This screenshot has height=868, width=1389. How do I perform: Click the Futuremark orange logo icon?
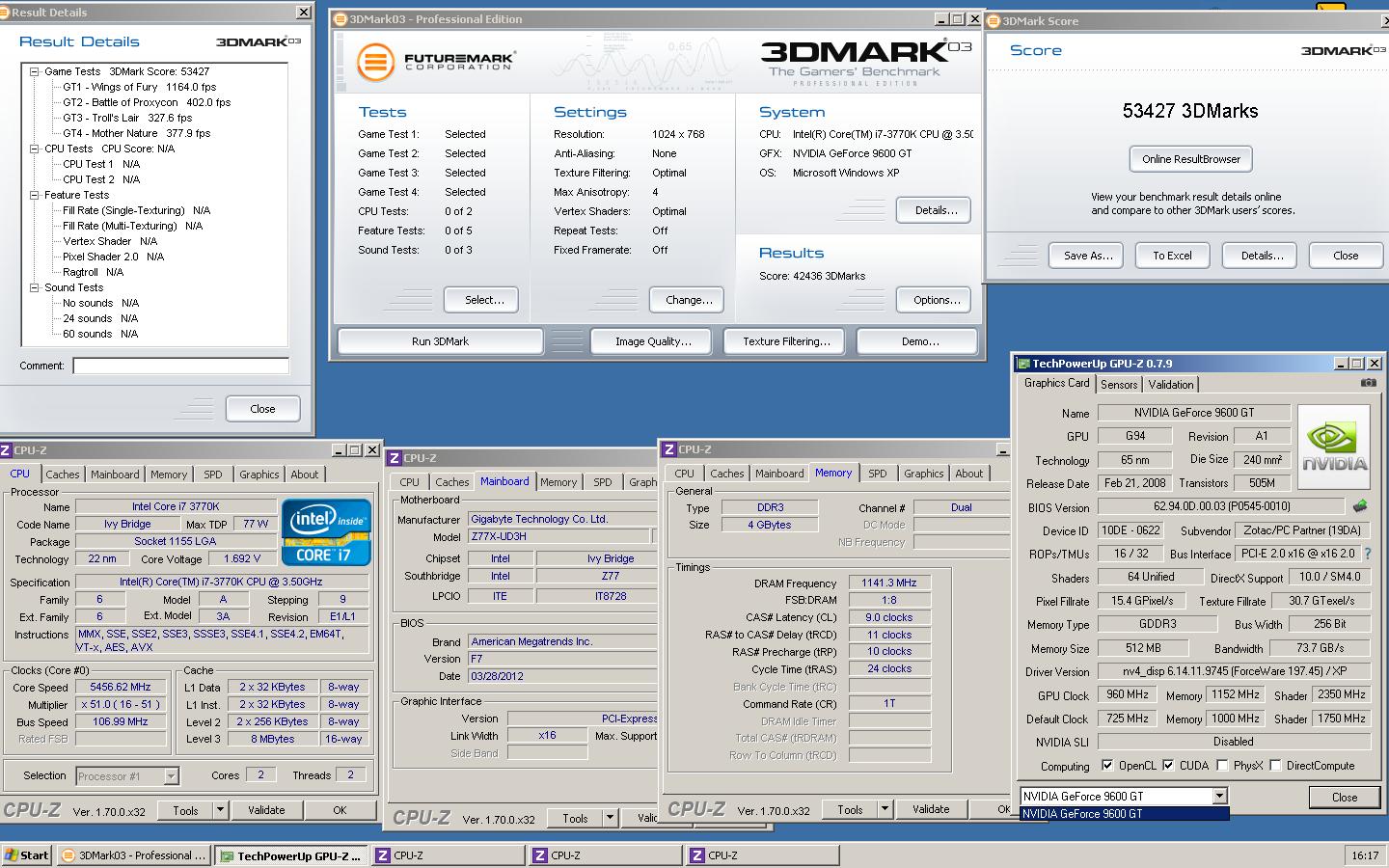pos(375,63)
